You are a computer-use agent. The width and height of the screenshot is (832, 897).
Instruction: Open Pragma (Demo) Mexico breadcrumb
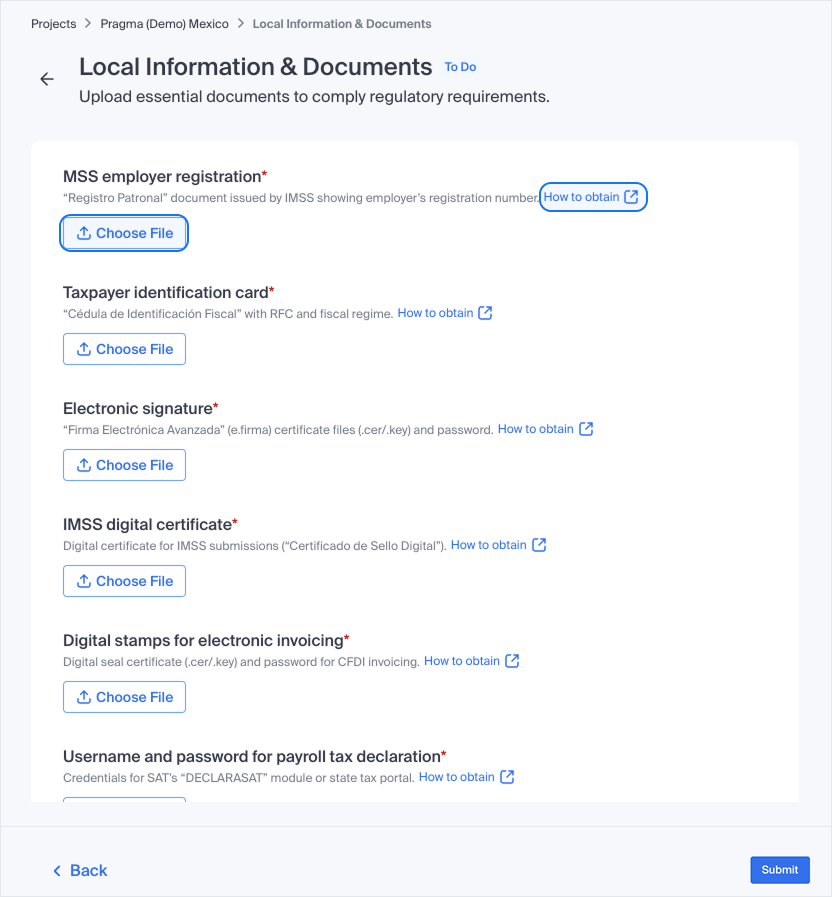[164, 24]
